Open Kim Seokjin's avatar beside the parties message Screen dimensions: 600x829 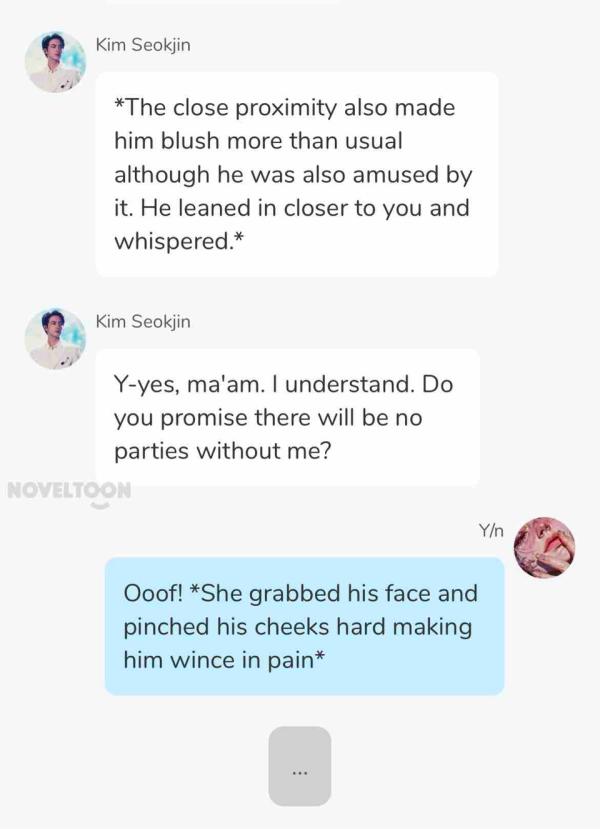55,339
